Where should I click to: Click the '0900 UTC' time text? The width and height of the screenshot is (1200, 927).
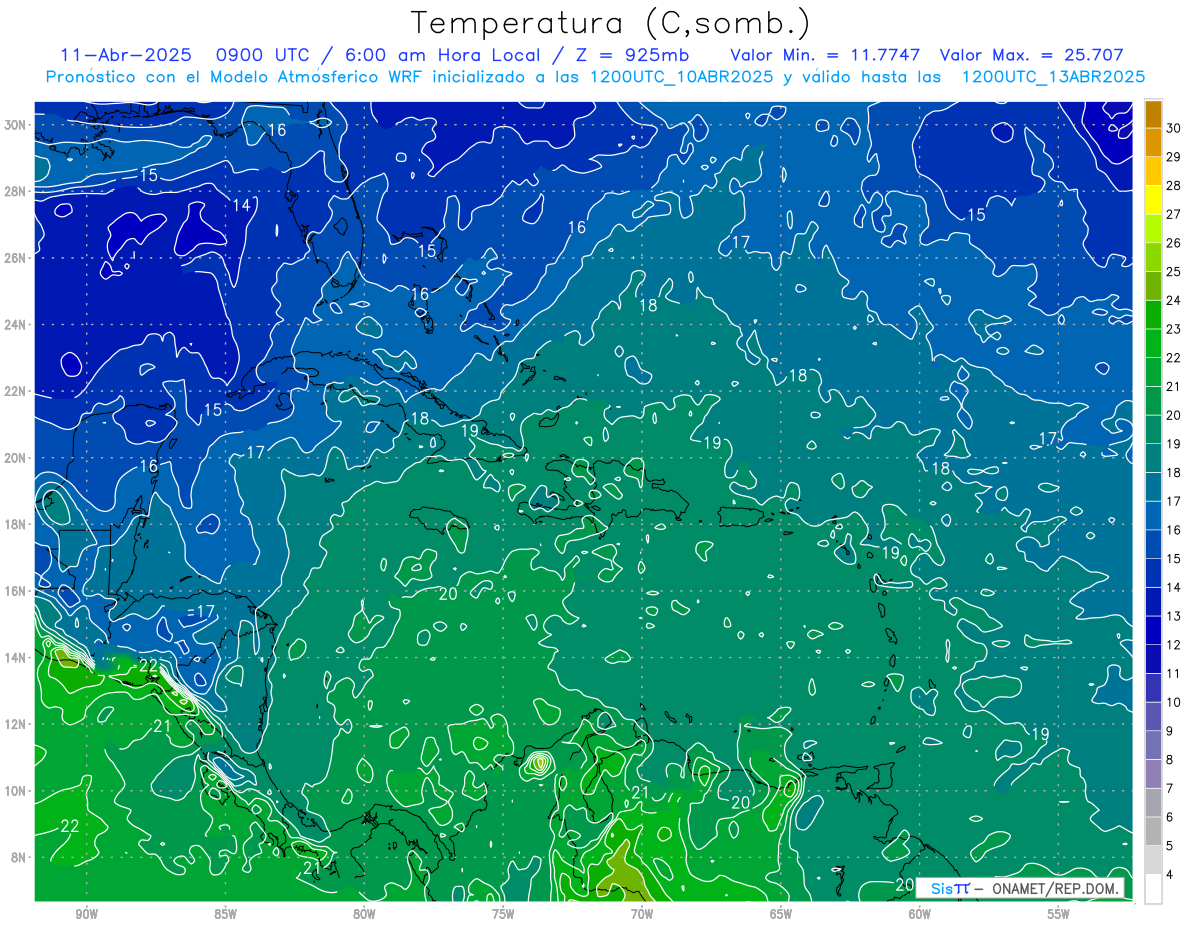pos(266,55)
